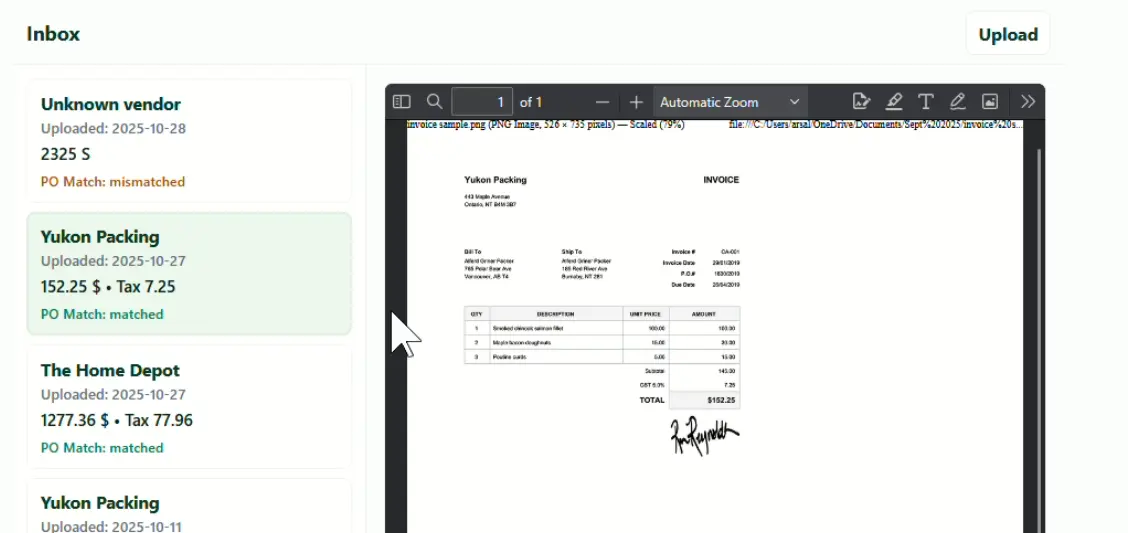This screenshot has width=1128, height=533.
Task: Select the Yukon Packing card uploaded 2025-10-27
Action: tap(189, 274)
